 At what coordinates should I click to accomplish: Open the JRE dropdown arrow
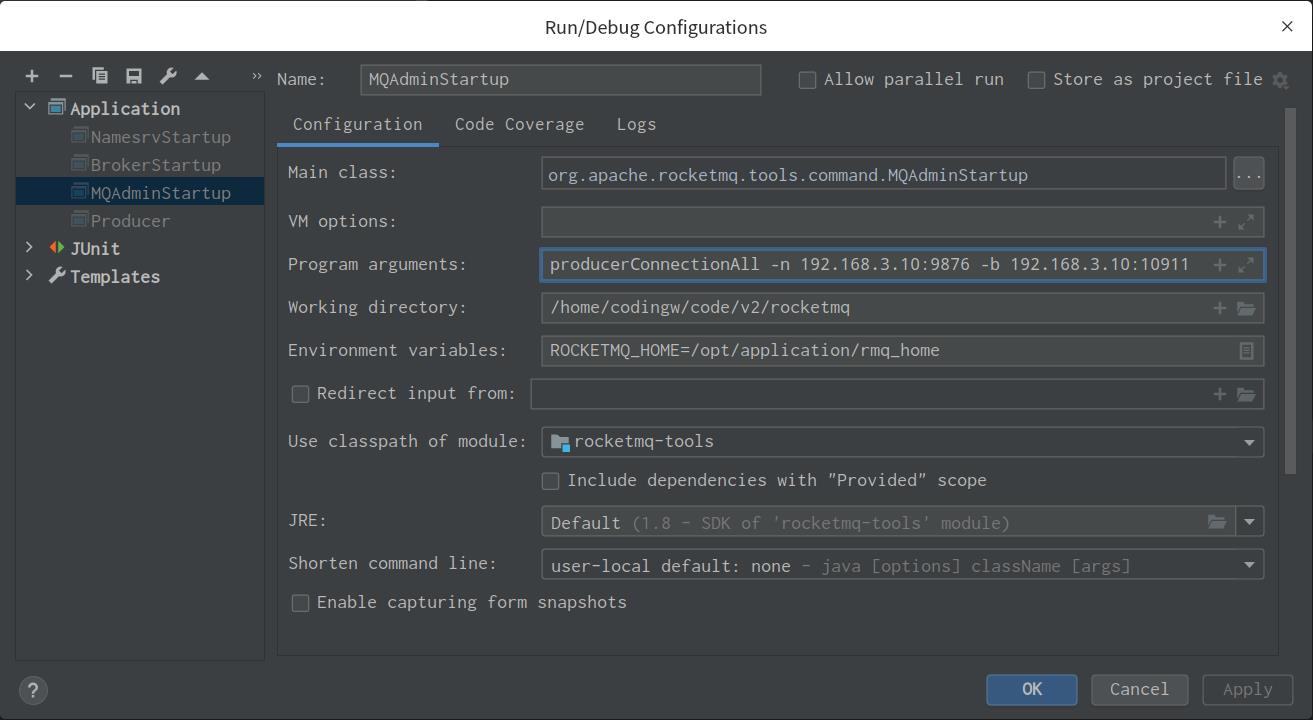click(1249, 522)
